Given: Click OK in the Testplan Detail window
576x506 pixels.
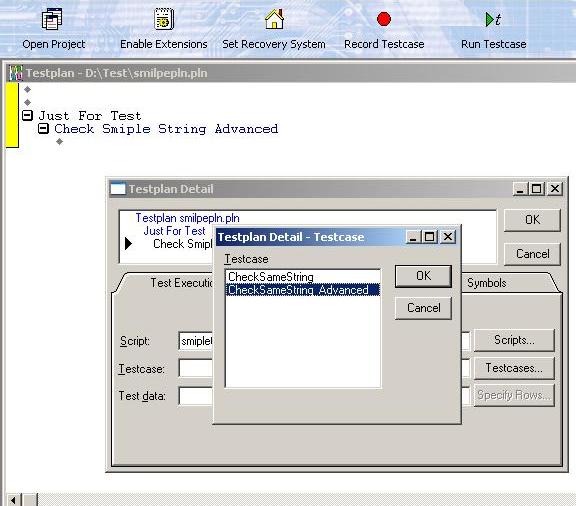Looking at the screenshot, I should coord(532,220).
